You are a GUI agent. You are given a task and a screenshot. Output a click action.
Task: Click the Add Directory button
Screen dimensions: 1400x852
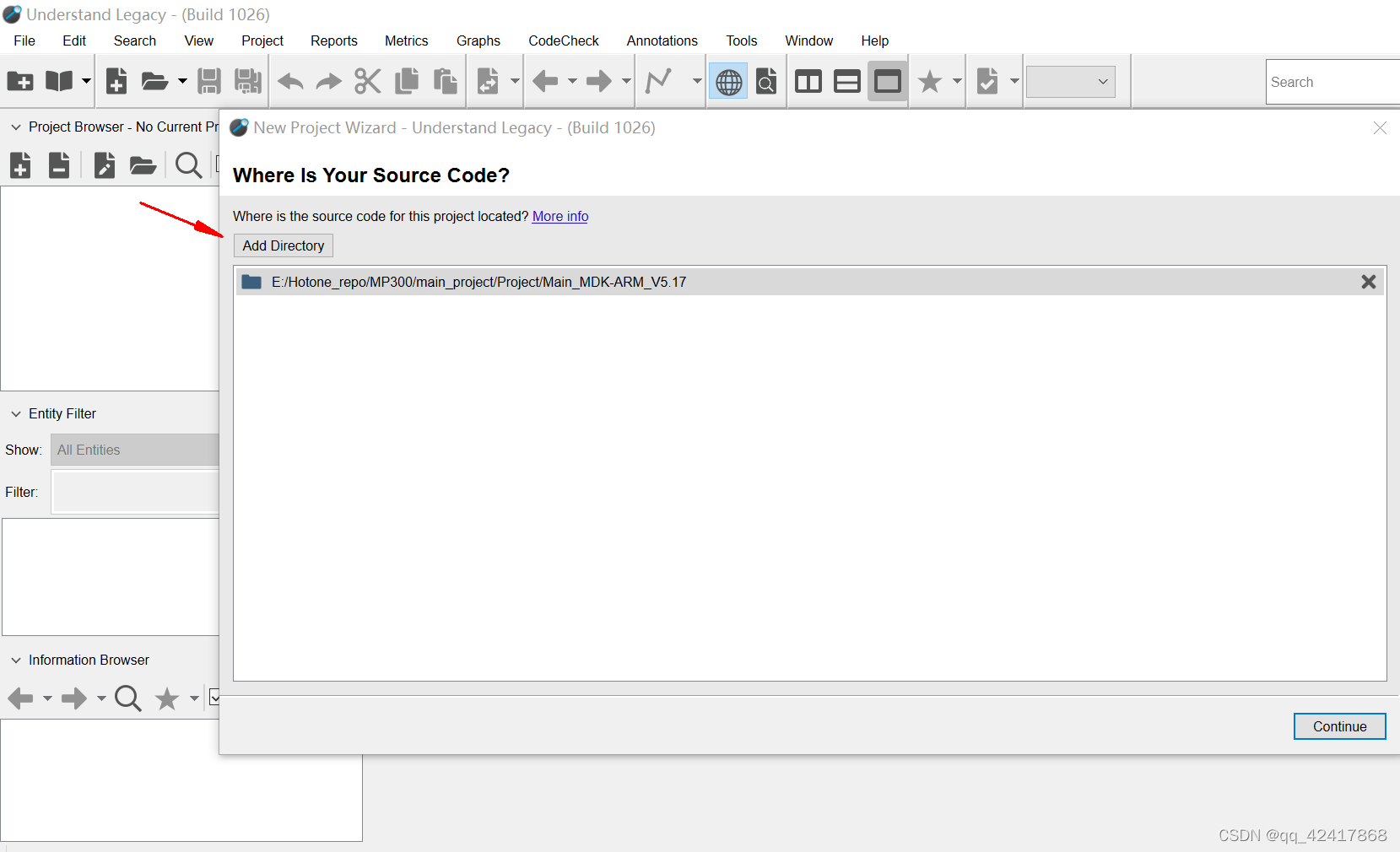point(284,245)
